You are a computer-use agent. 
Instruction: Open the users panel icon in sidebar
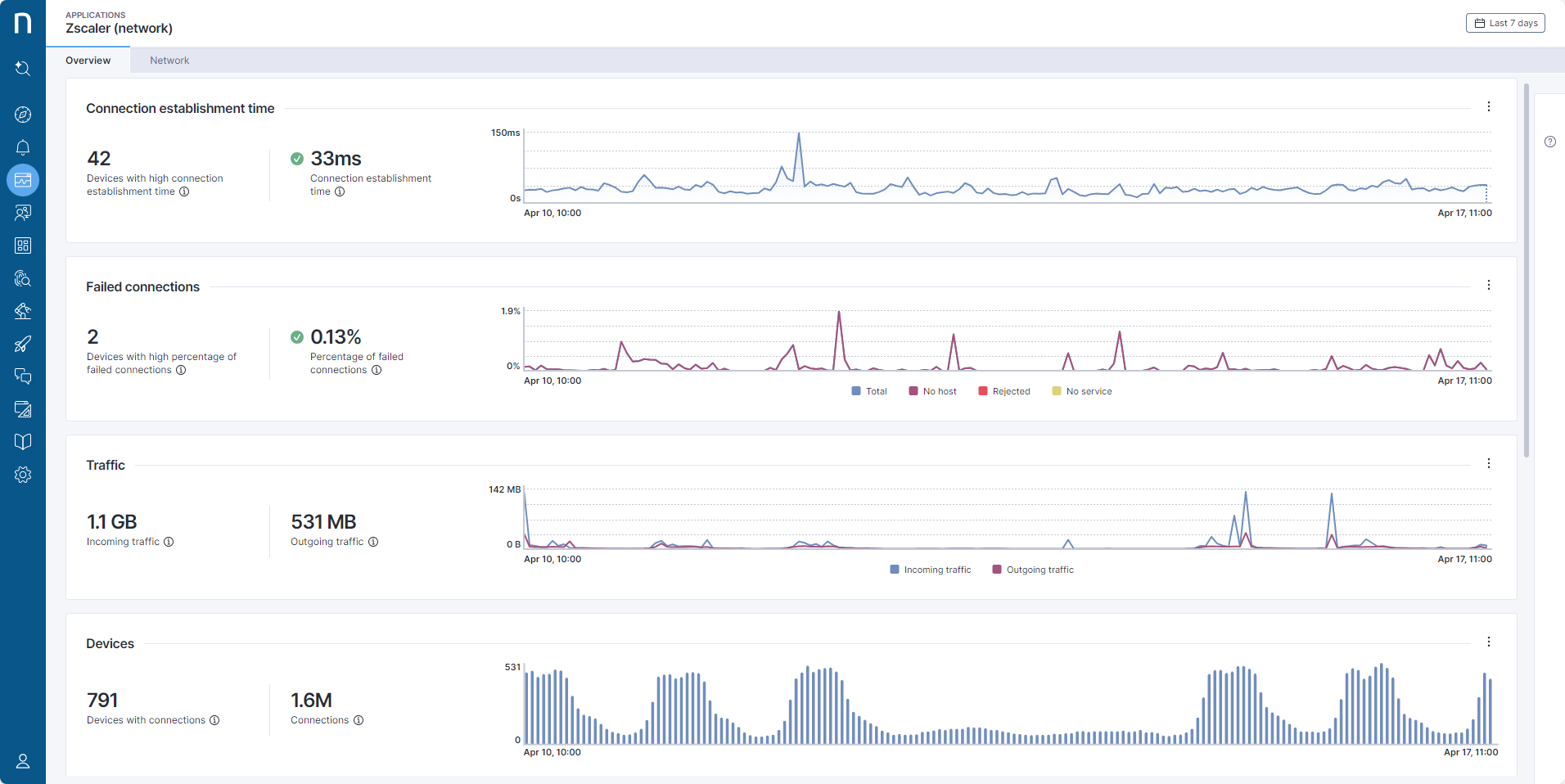point(23,213)
